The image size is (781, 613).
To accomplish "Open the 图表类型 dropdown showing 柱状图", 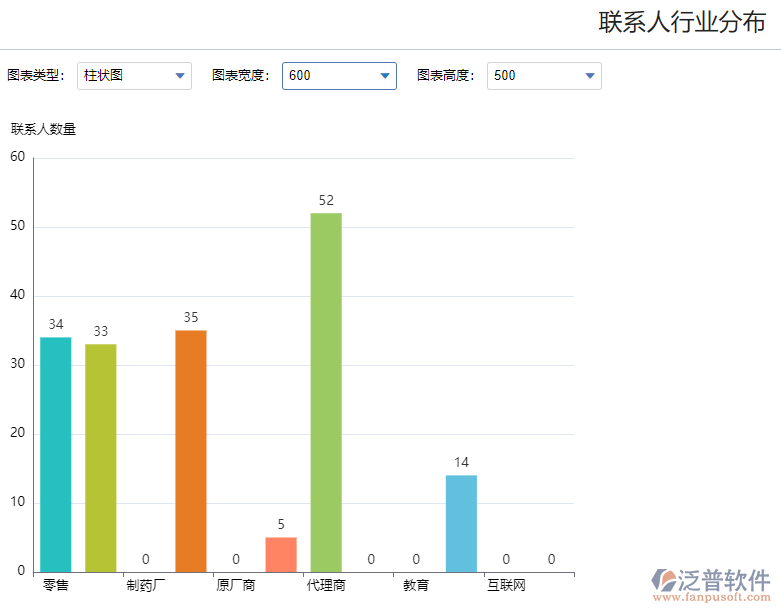I will pos(134,76).
